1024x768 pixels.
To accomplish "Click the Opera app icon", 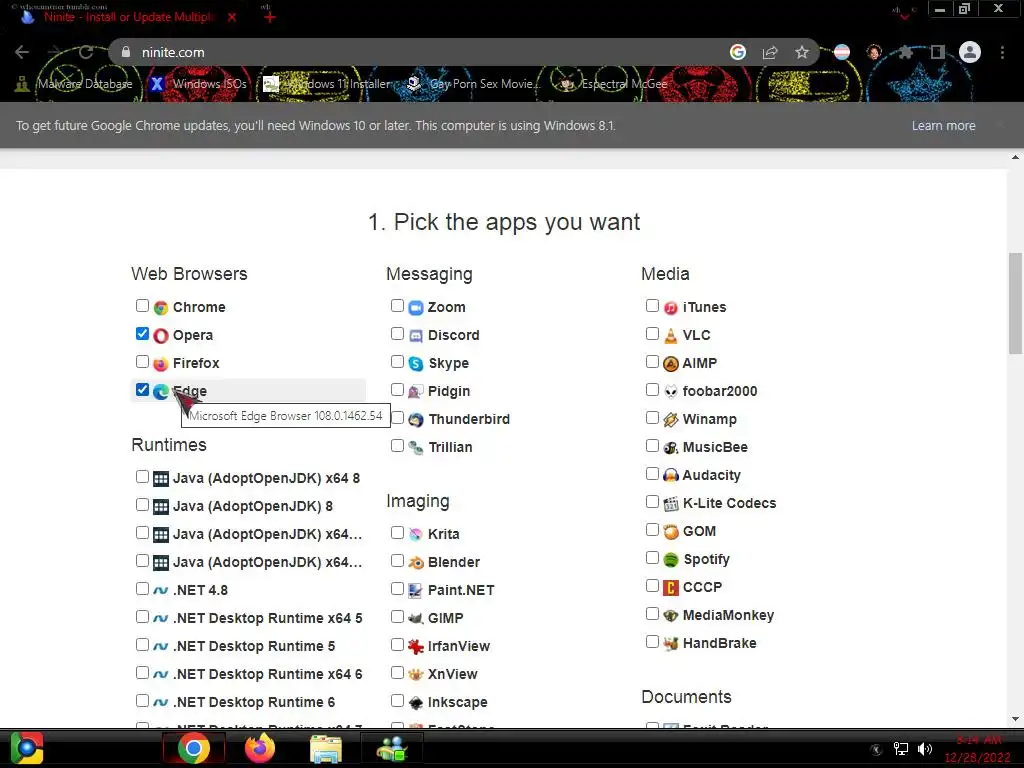I will (x=161, y=335).
